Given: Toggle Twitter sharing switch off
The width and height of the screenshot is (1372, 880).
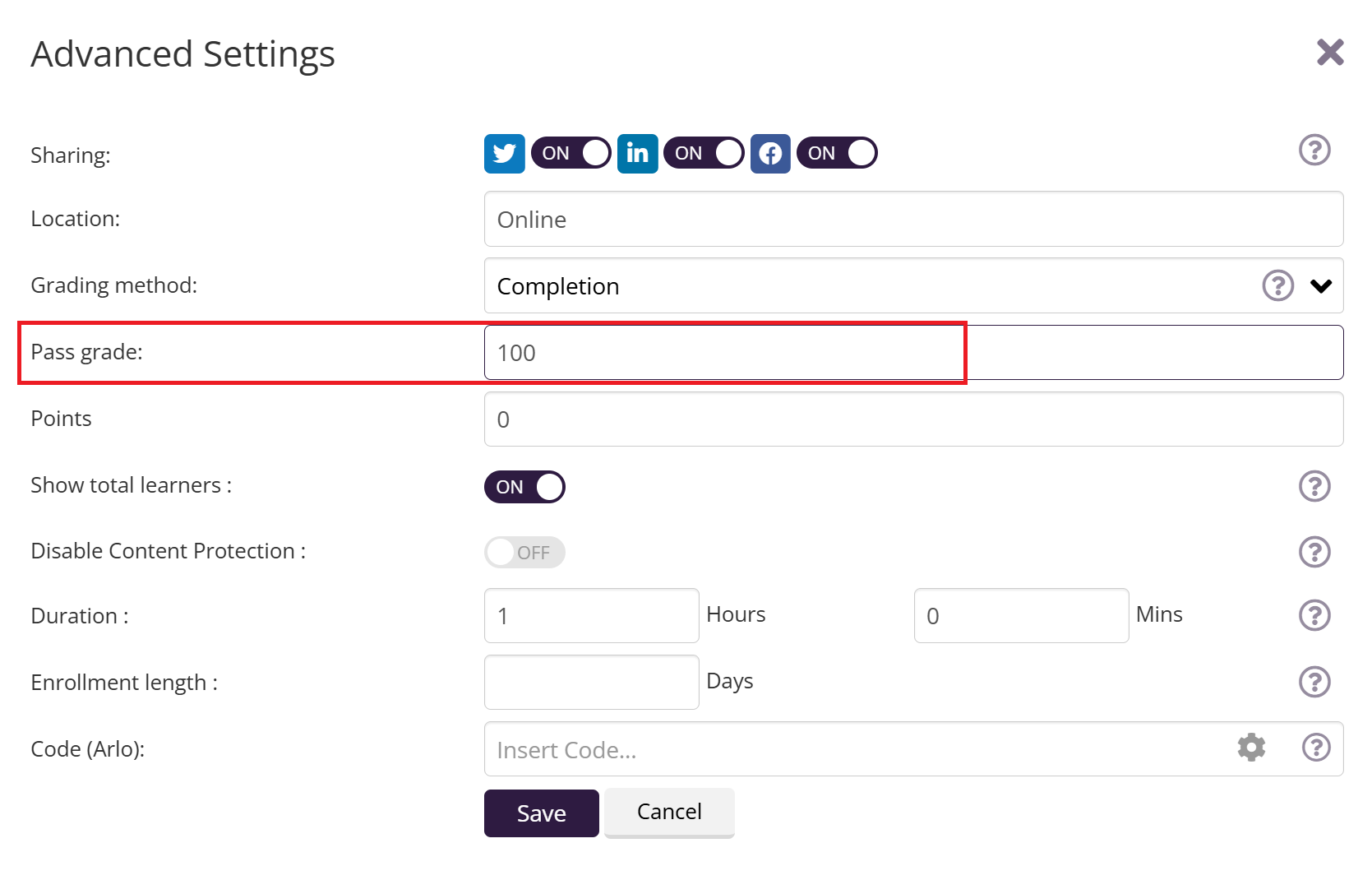Looking at the screenshot, I should pyautogui.click(x=571, y=154).
